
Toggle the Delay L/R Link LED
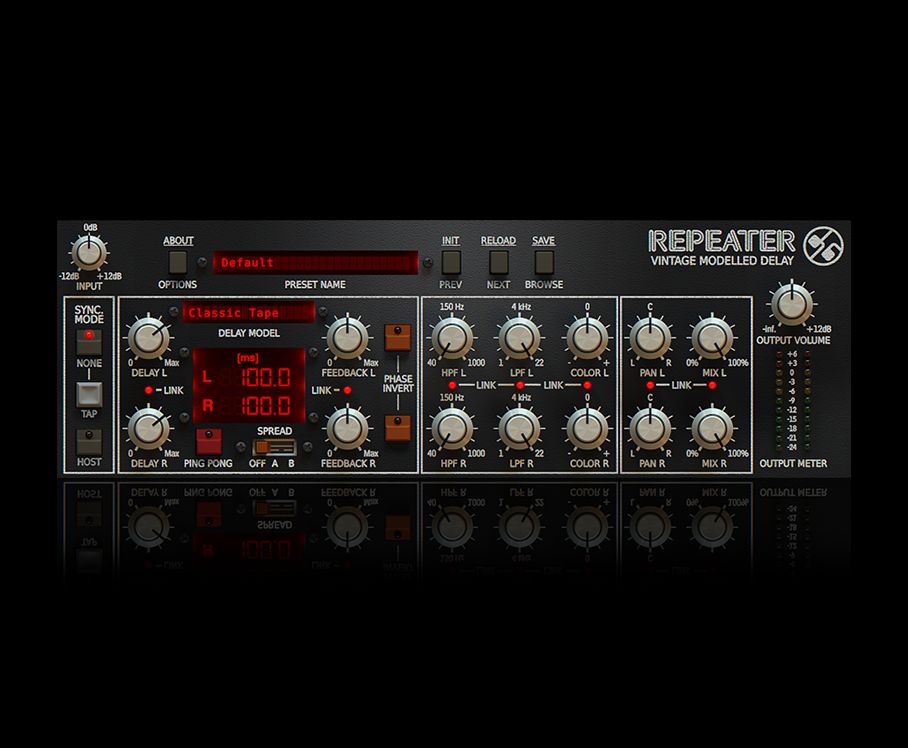[149, 389]
